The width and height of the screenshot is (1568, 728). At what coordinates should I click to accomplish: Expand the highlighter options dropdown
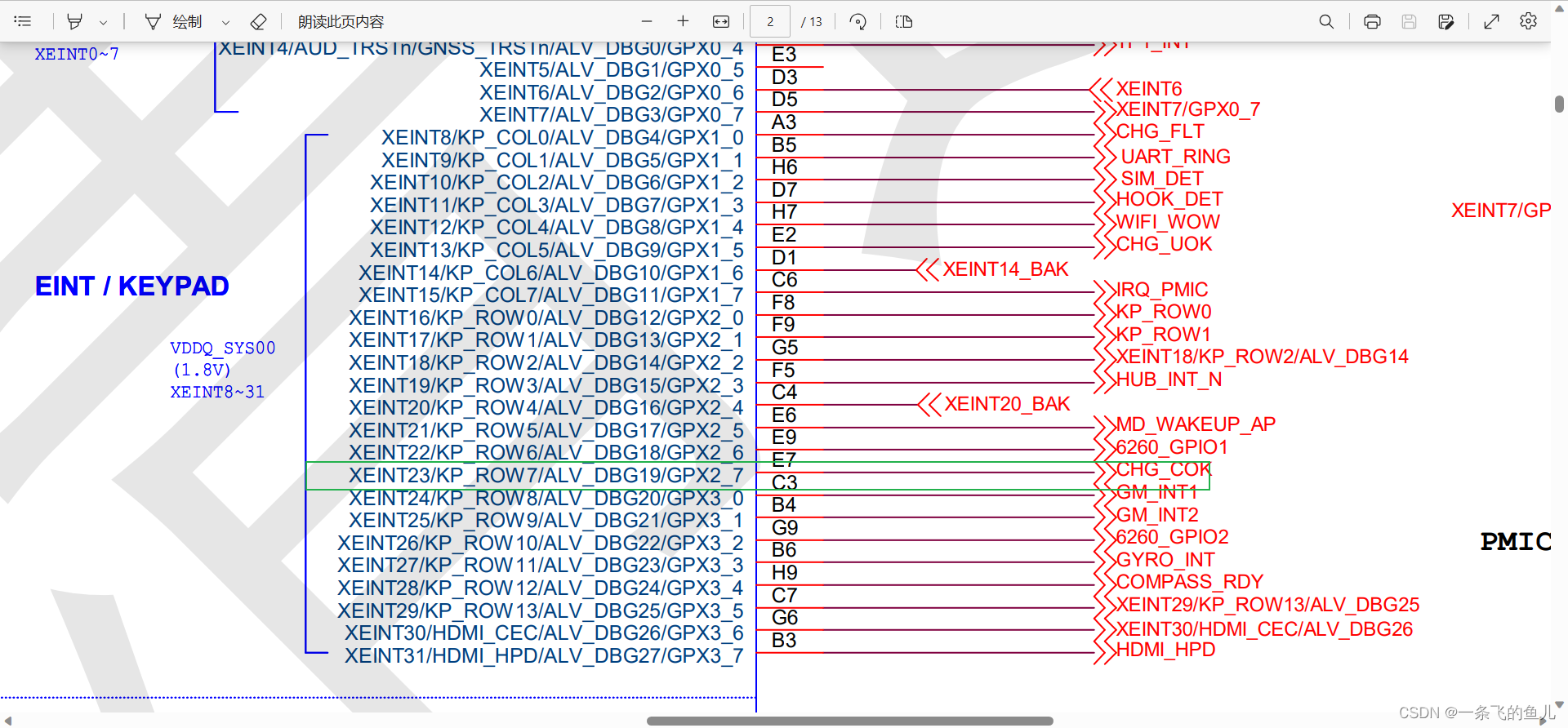103,22
